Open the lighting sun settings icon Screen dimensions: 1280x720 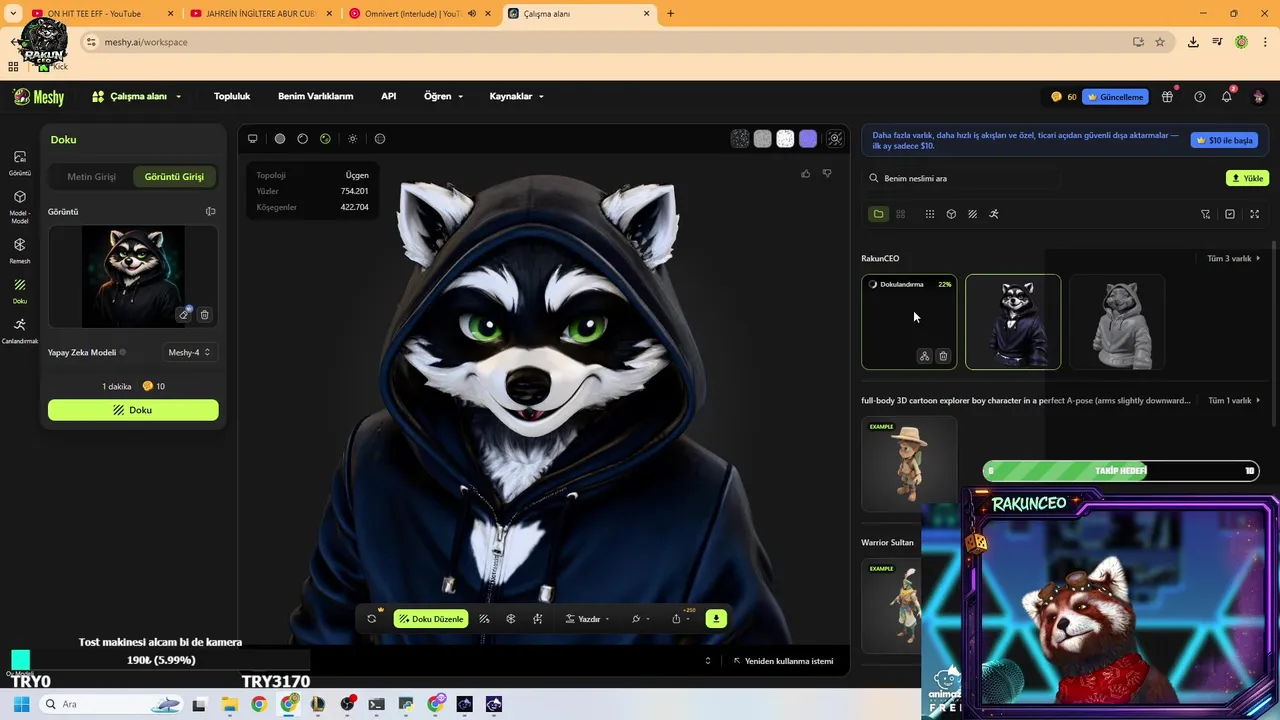[x=353, y=139]
